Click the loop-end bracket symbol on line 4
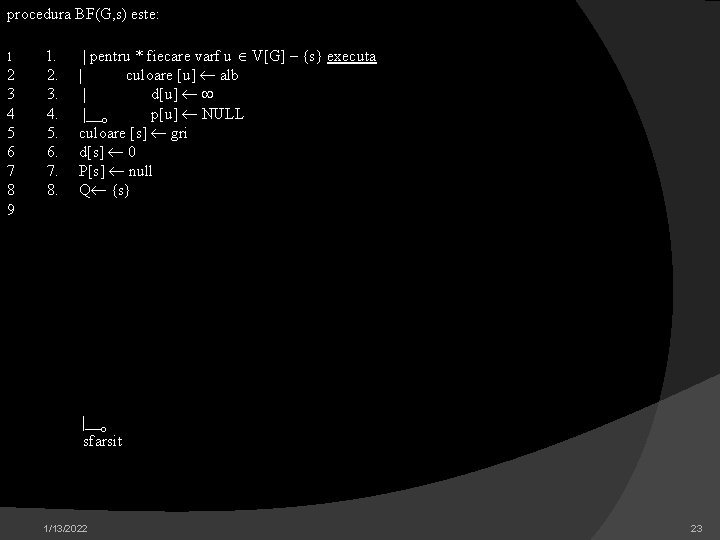The width and height of the screenshot is (720, 540). [95, 115]
